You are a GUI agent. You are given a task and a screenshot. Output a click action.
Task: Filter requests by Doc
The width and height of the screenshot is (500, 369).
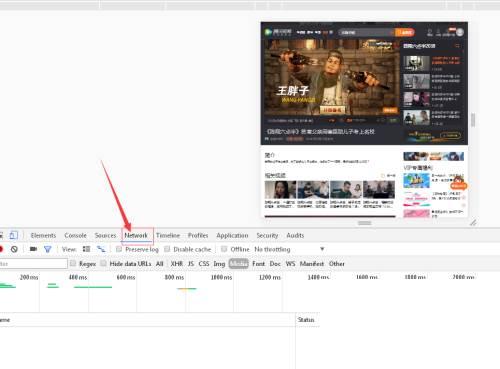point(275,264)
